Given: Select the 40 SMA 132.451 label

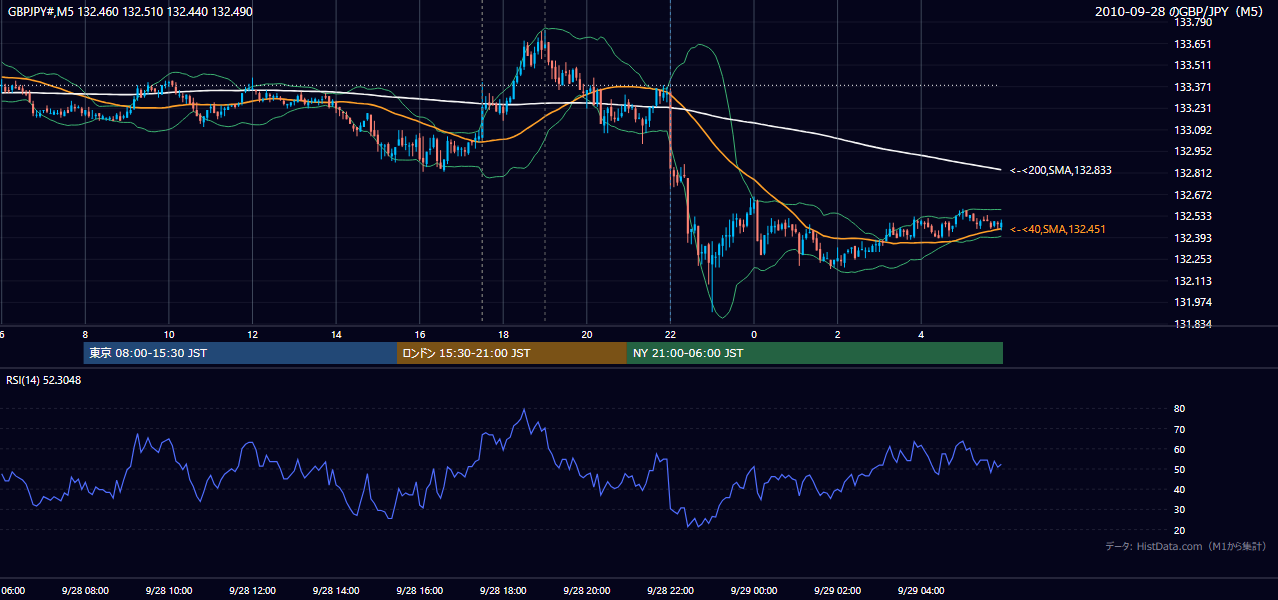Looking at the screenshot, I should 1058,229.
